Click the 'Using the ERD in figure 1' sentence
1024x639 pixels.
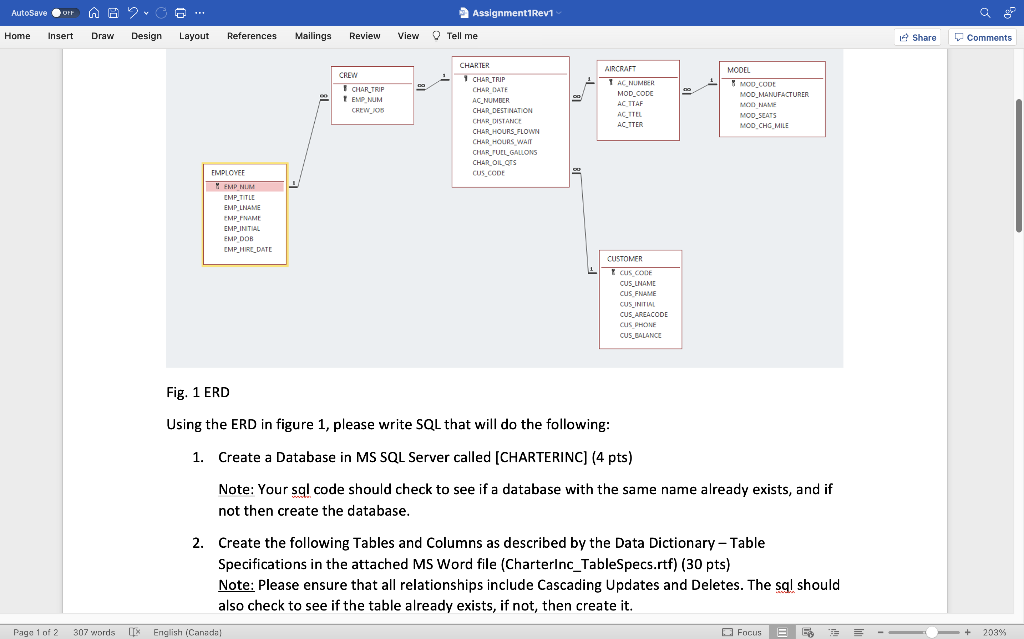click(x=388, y=425)
